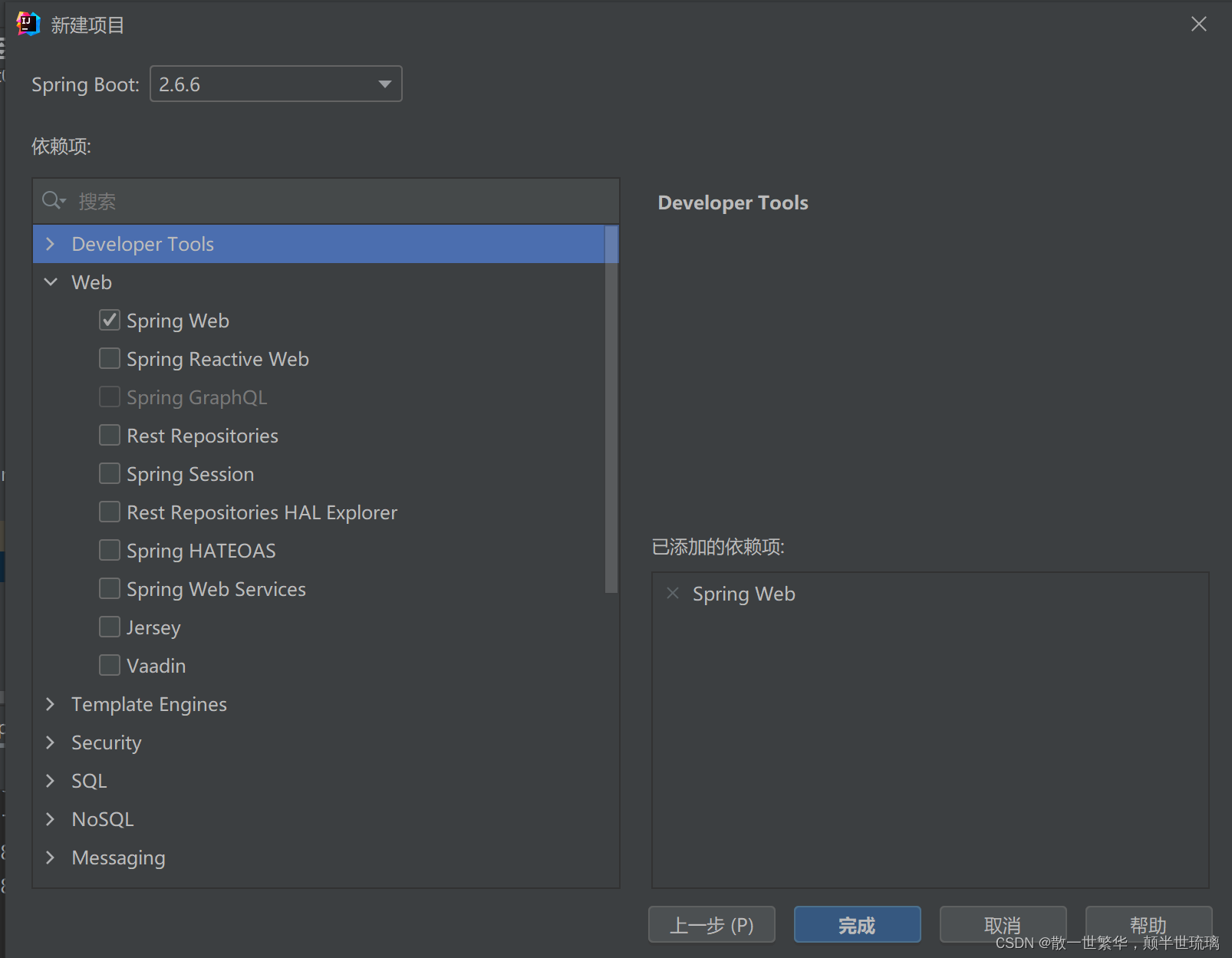
Task: Tick the Jersey checkbox
Action: pyautogui.click(x=110, y=627)
